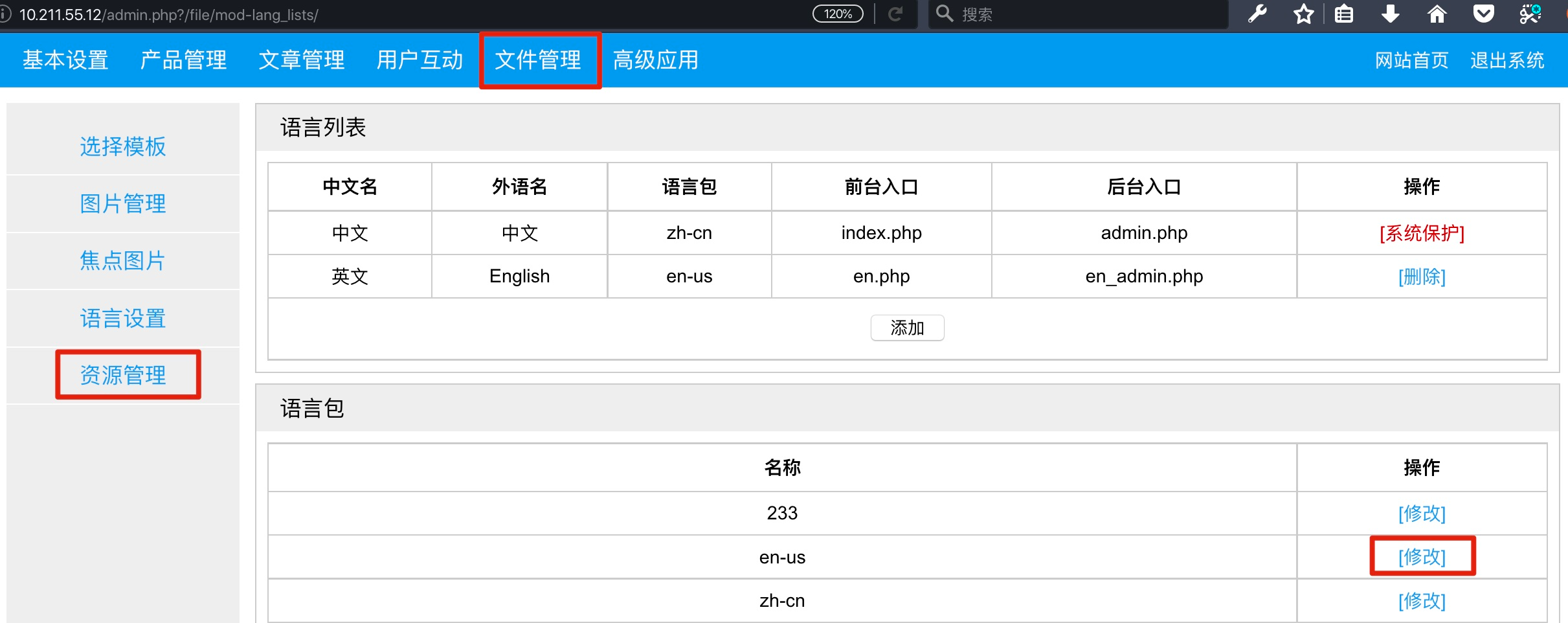Click the zh-cn name in the 语言包 table
Image resolution: width=1568 pixels, height=623 pixels.
click(782, 601)
